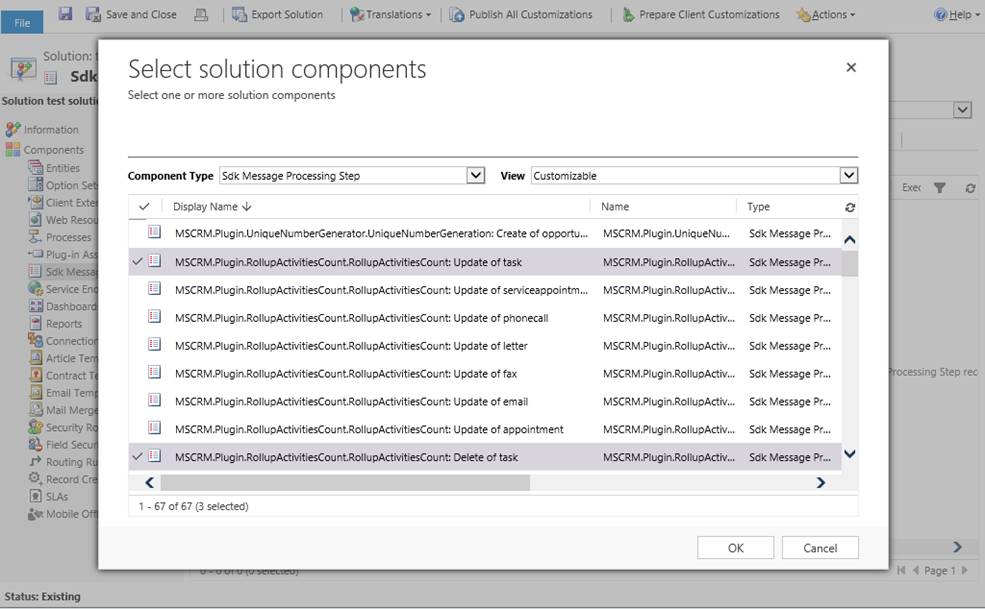This screenshot has height=609, width=985.
Task: Refresh the component list grid
Action: (x=850, y=207)
